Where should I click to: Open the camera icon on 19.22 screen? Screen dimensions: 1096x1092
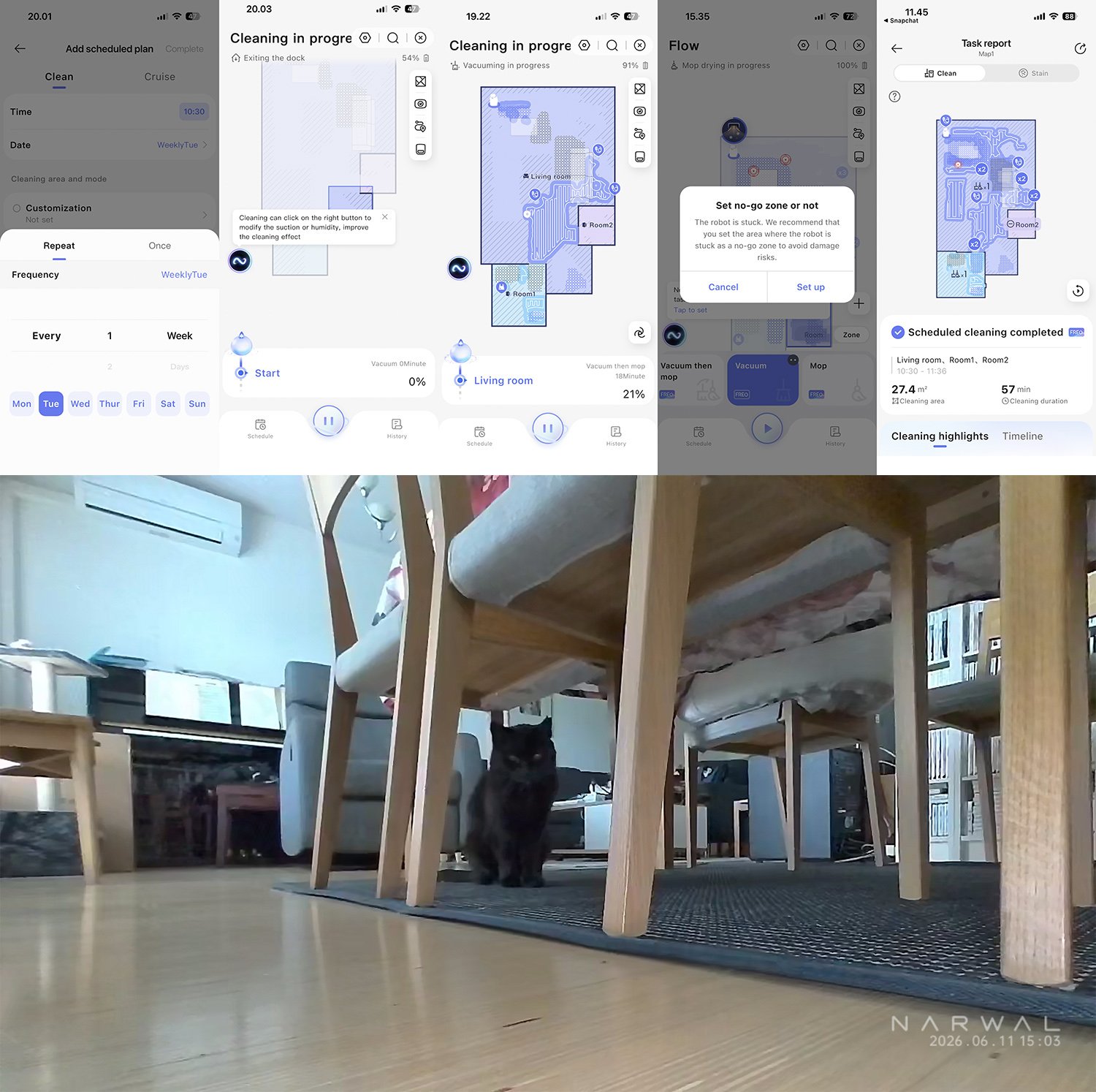(640, 111)
